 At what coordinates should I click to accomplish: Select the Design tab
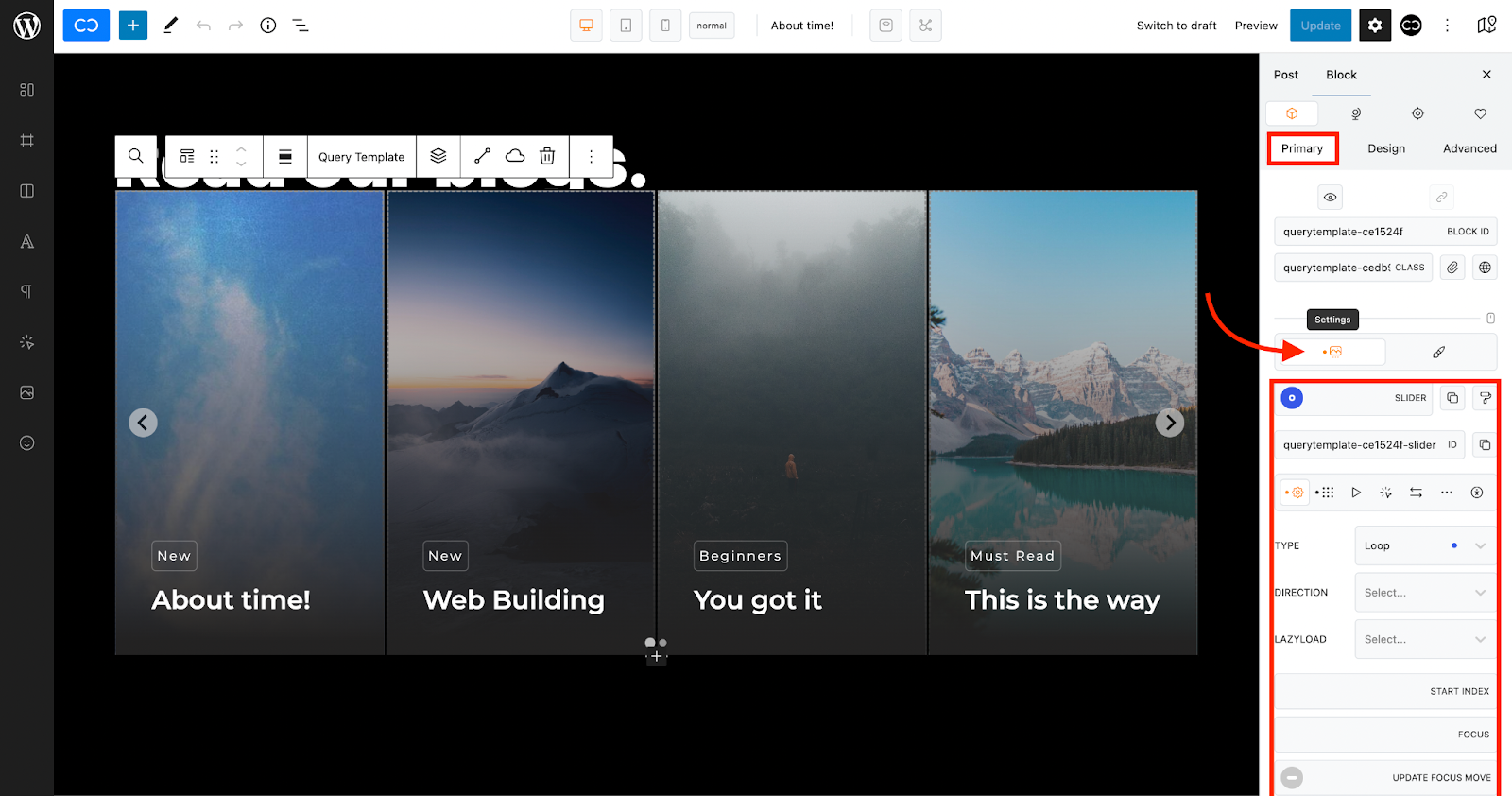[1386, 148]
